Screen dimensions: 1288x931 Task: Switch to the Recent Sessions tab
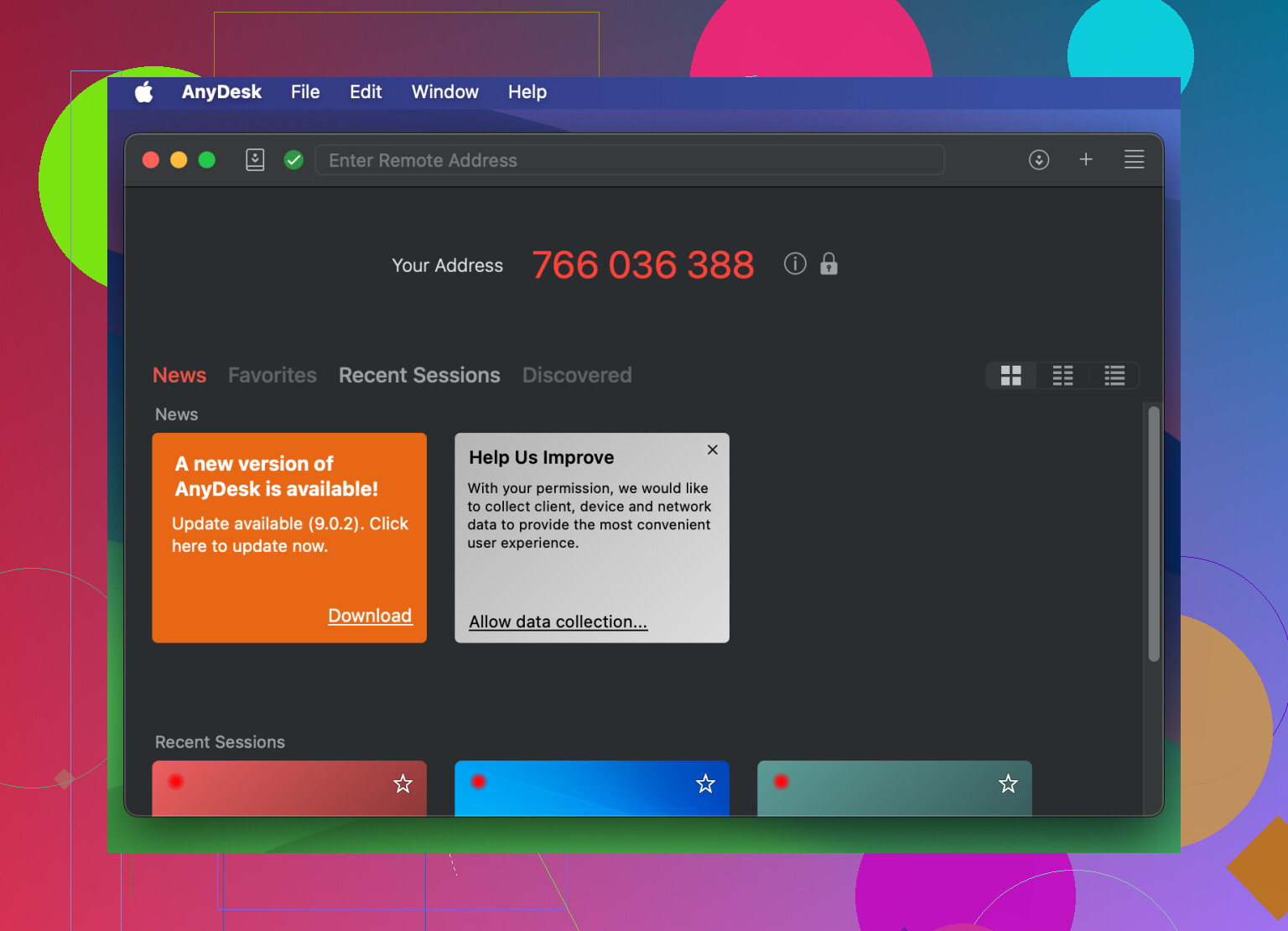(419, 375)
